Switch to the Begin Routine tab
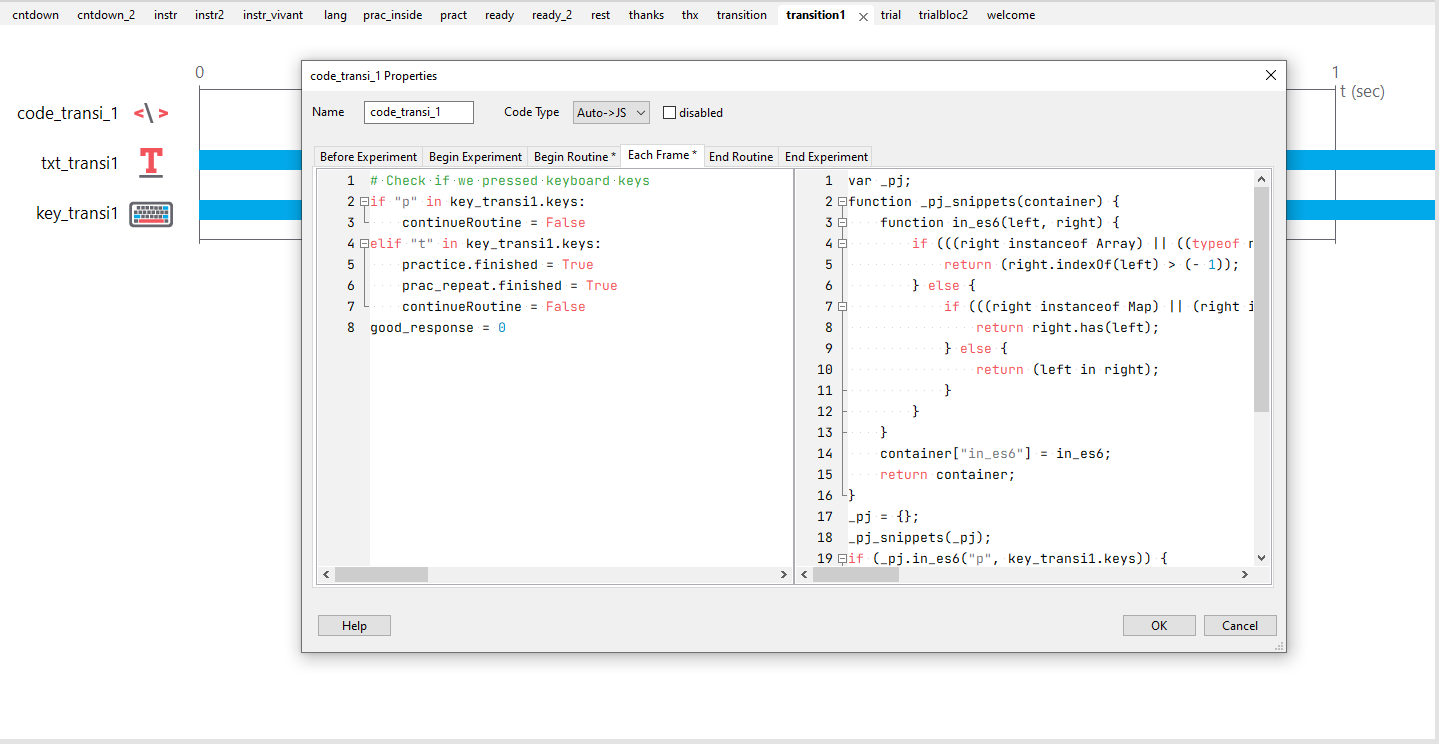 [575, 156]
